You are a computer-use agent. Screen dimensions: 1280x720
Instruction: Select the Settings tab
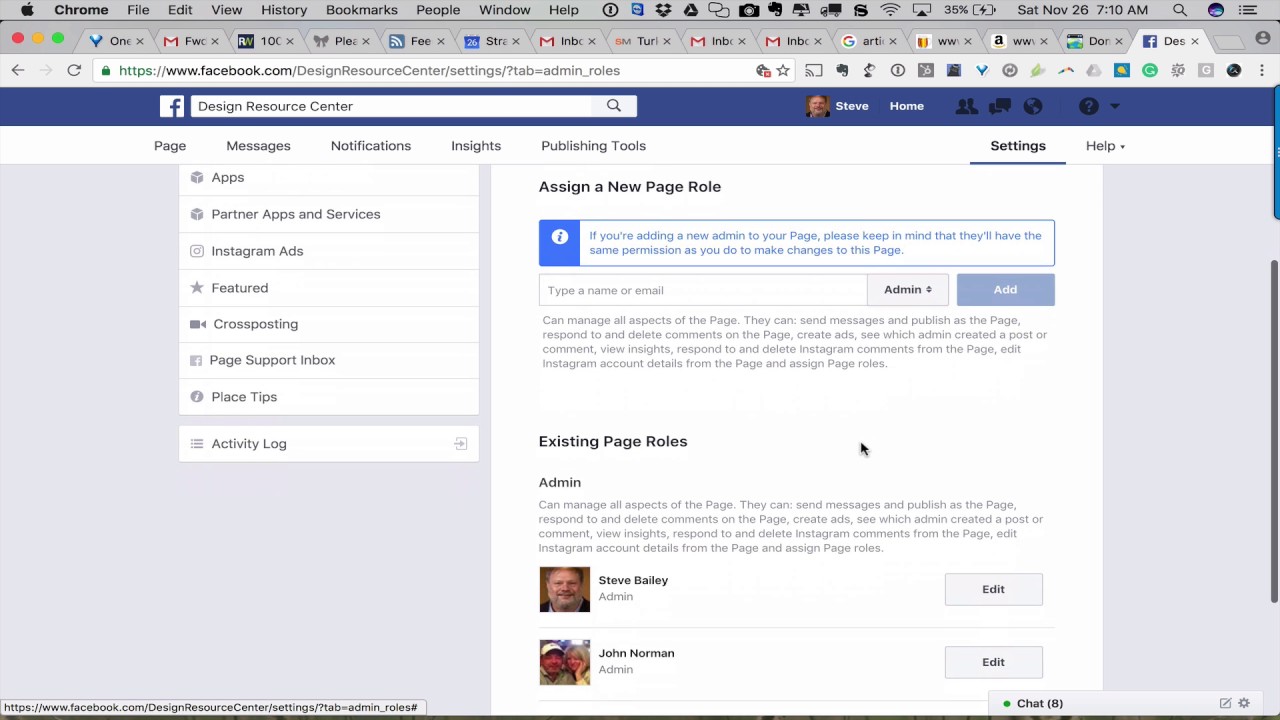tap(1018, 146)
